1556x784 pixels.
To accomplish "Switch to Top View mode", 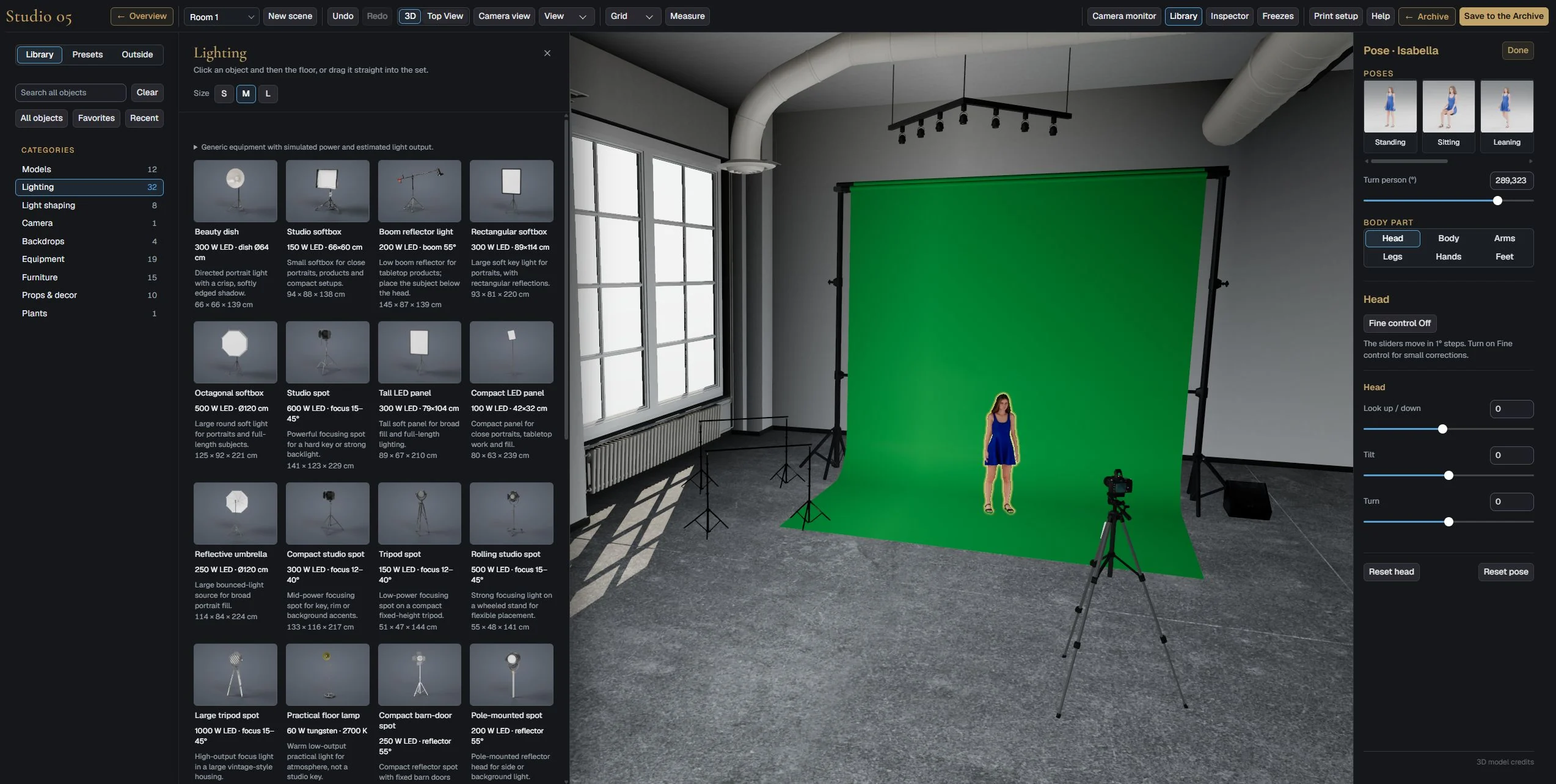I will click(445, 16).
